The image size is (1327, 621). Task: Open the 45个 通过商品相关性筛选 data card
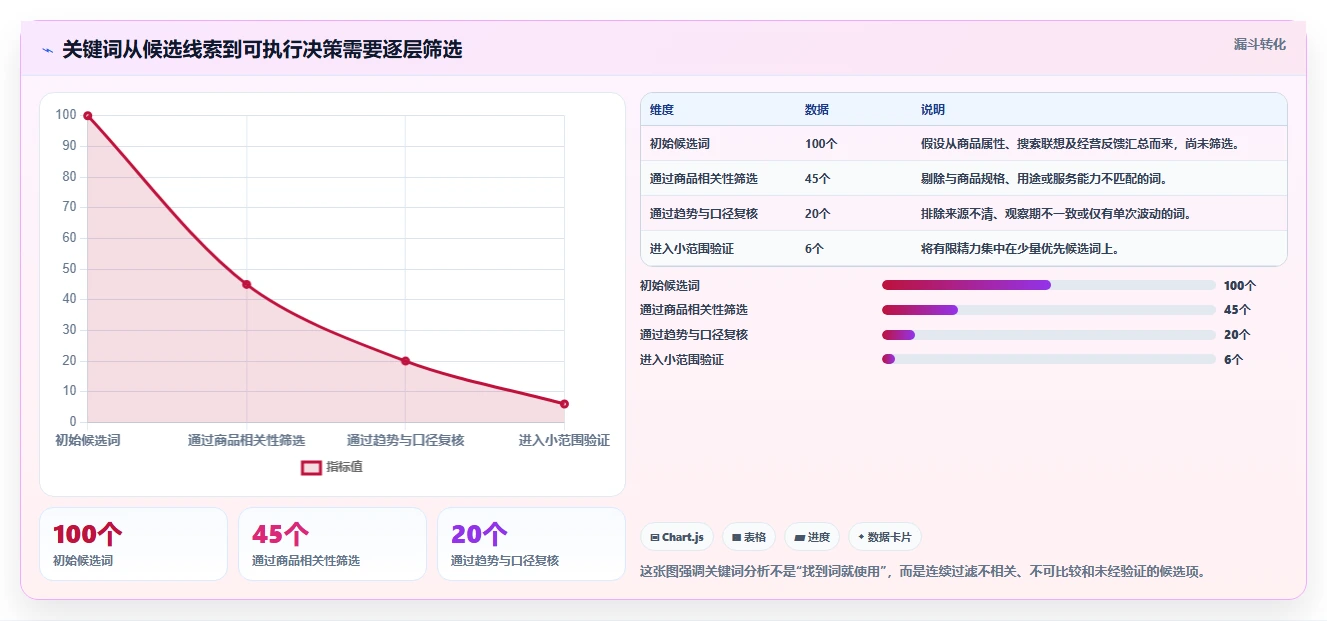[x=332, y=544]
